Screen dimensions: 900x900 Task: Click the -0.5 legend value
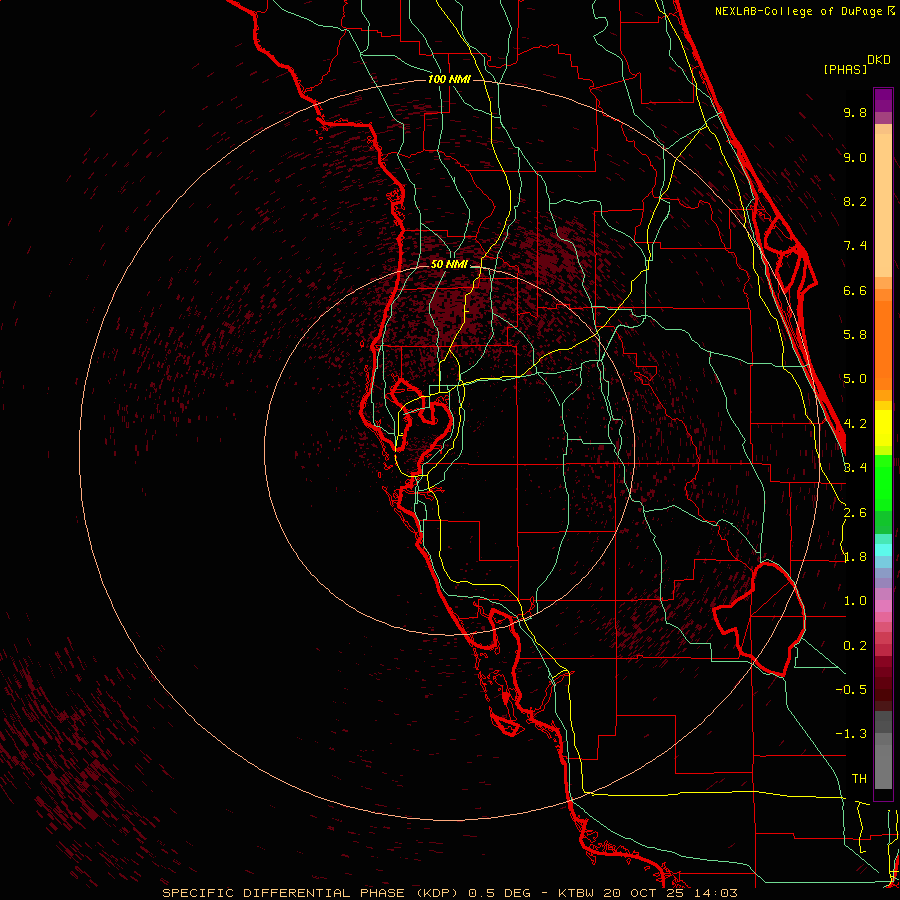851,689
